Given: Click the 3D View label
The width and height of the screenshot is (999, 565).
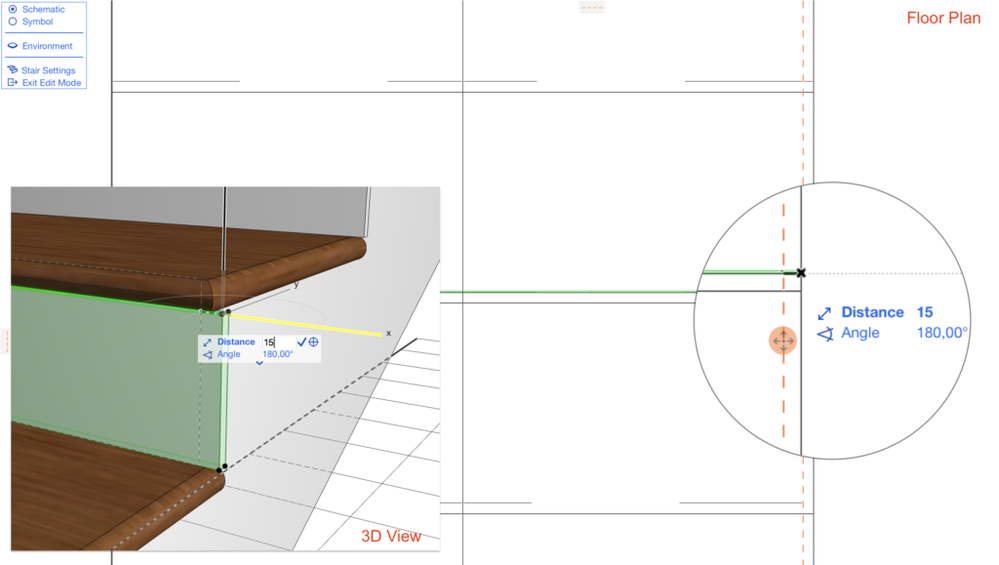Looking at the screenshot, I should coord(391,536).
